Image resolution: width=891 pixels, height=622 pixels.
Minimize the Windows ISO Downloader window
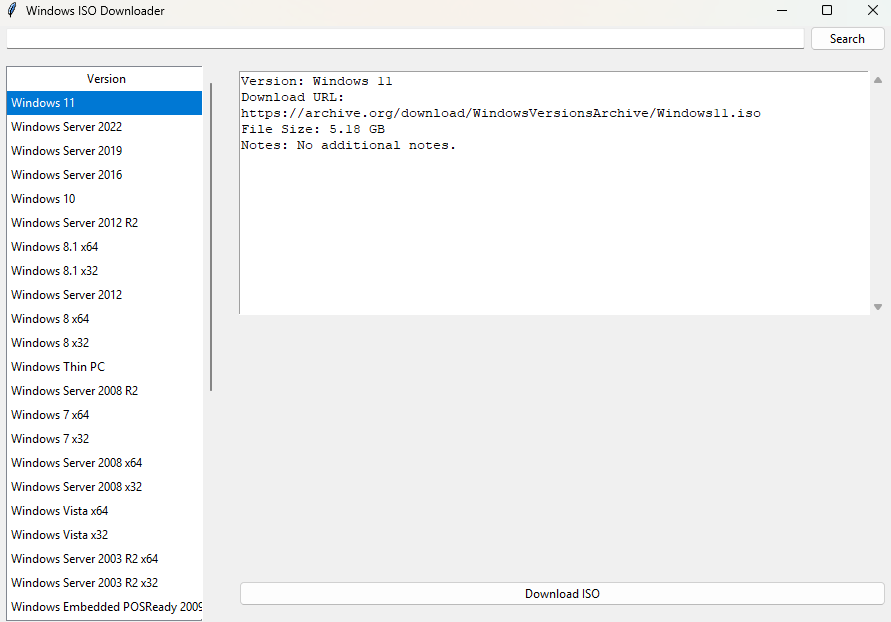(x=782, y=10)
